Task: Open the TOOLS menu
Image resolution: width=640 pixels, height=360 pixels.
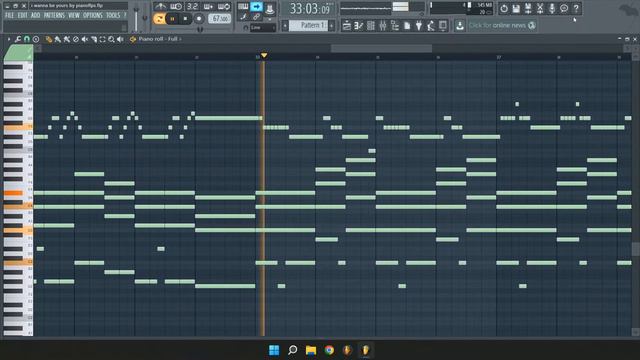Action: (113, 16)
